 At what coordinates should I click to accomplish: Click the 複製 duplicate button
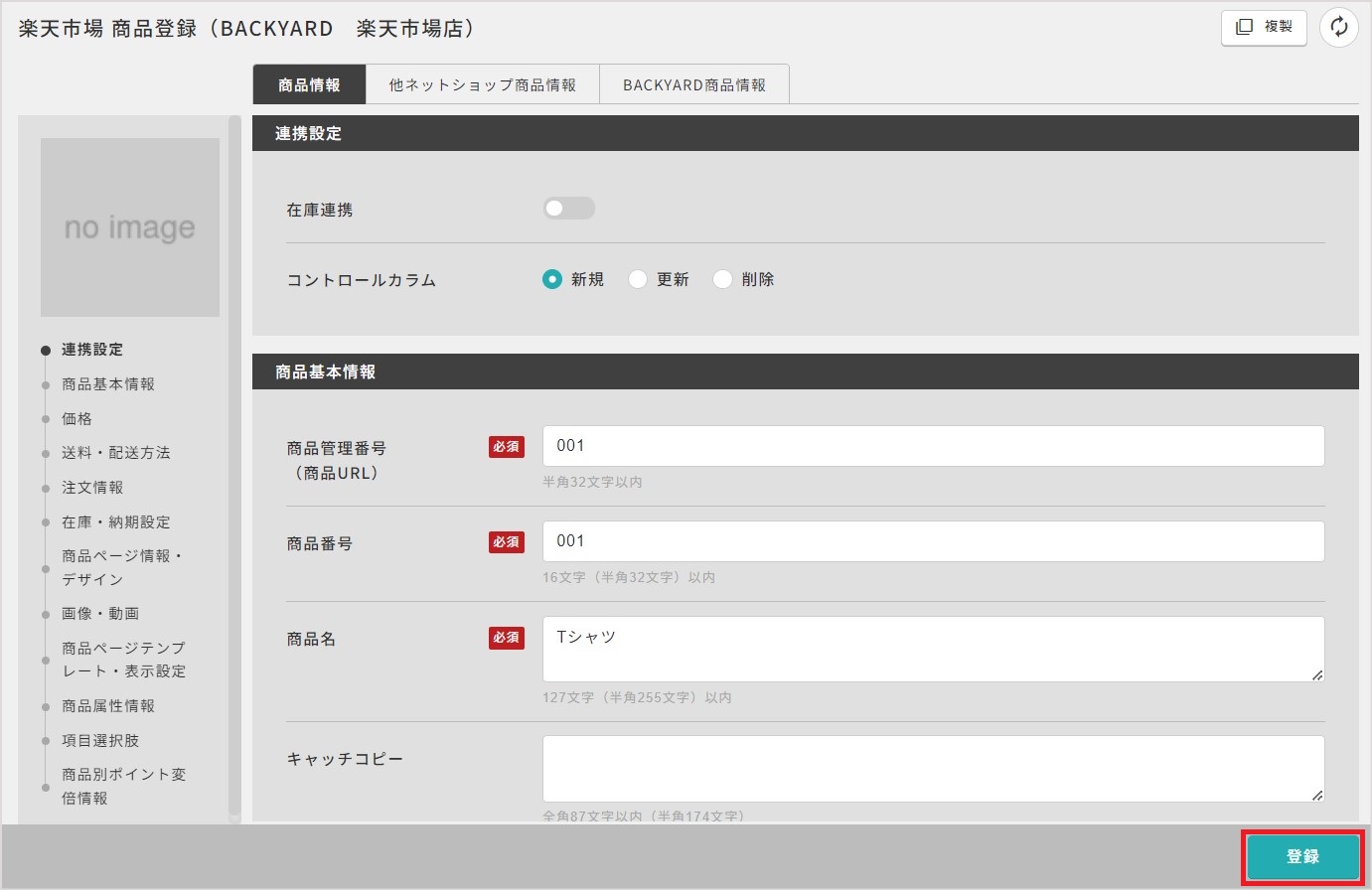tap(1264, 27)
